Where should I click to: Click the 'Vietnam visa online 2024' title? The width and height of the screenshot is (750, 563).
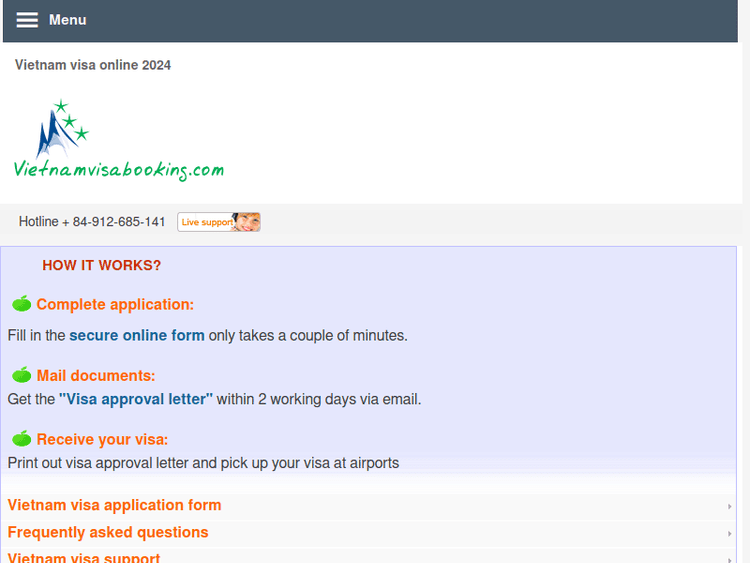click(x=93, y=65)
